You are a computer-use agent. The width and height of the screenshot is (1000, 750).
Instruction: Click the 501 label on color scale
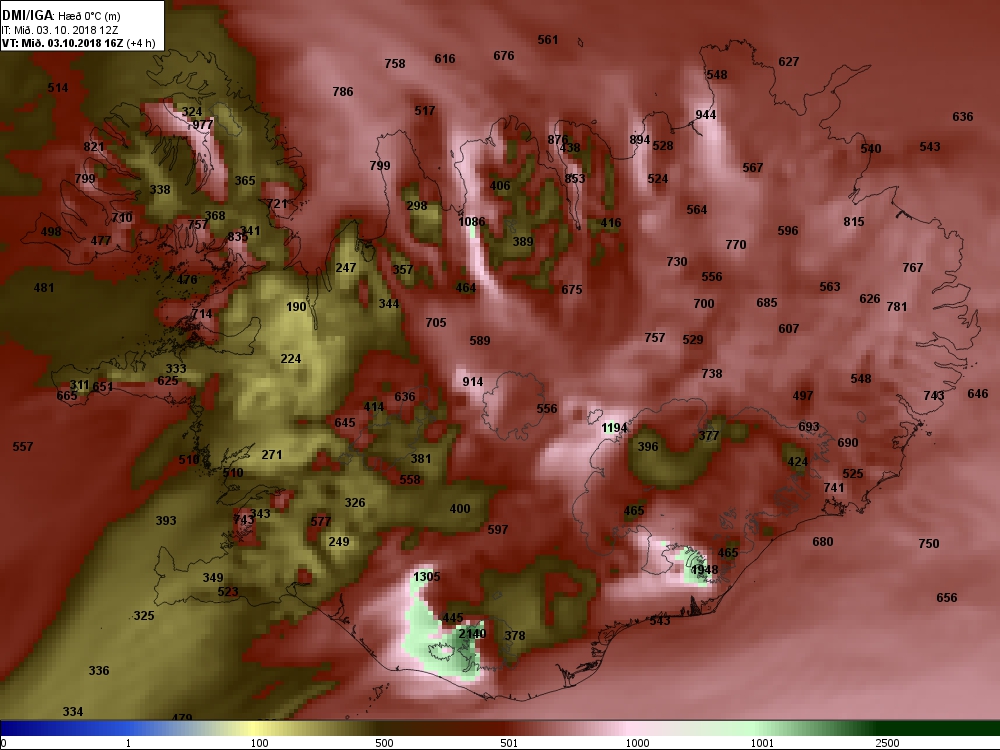click(x=509, y=743)
